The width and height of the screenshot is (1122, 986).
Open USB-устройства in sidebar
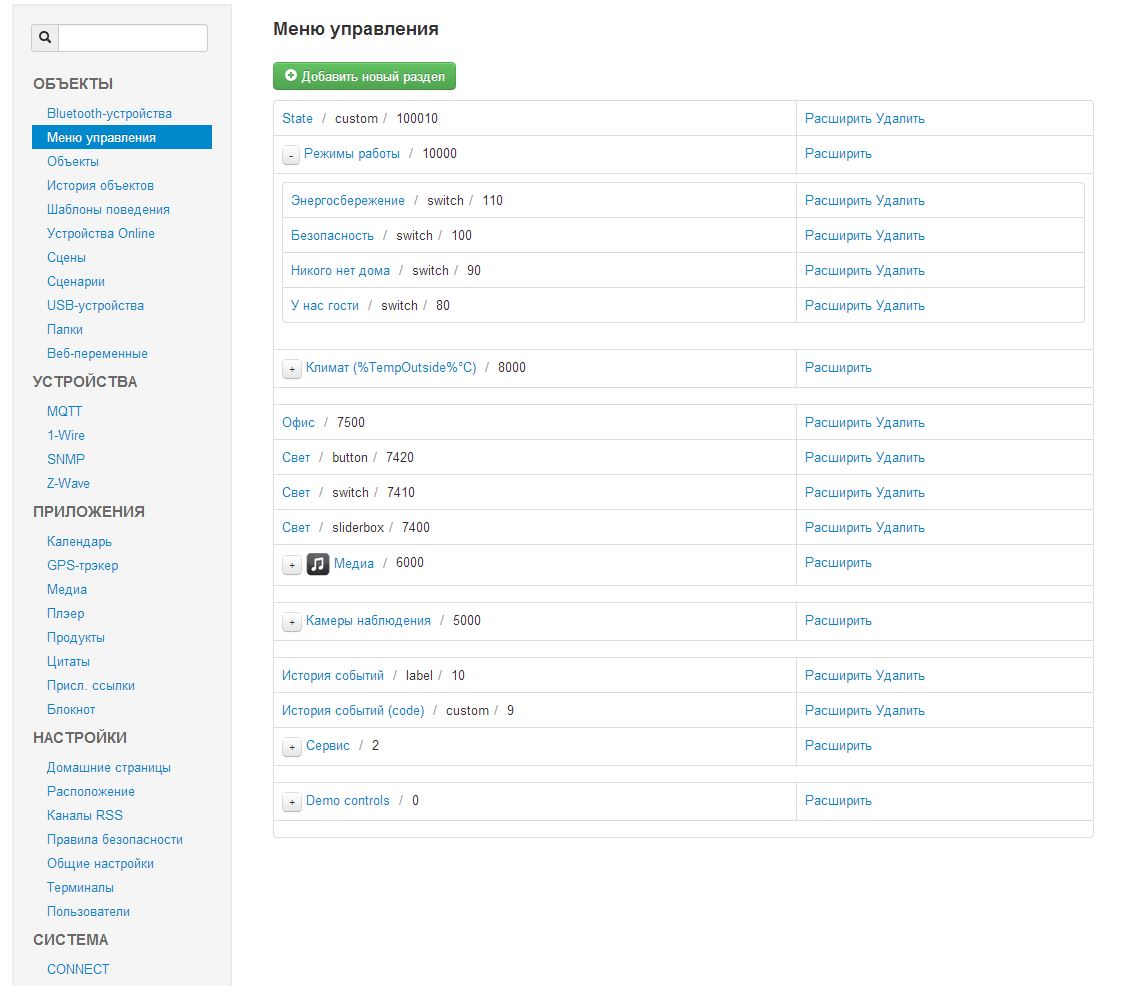pyautogui.click(x=95, y=306)
